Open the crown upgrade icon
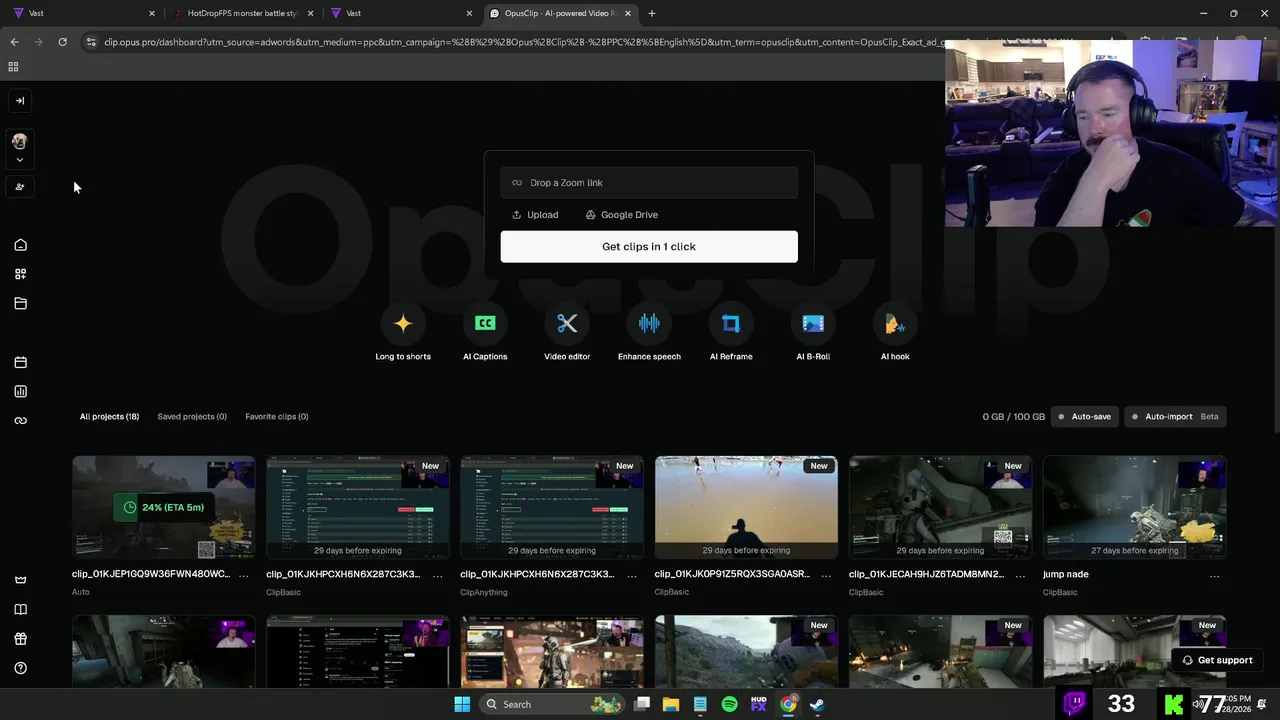The width and height of the screenshot is (1280, 720). coord(20,580)
